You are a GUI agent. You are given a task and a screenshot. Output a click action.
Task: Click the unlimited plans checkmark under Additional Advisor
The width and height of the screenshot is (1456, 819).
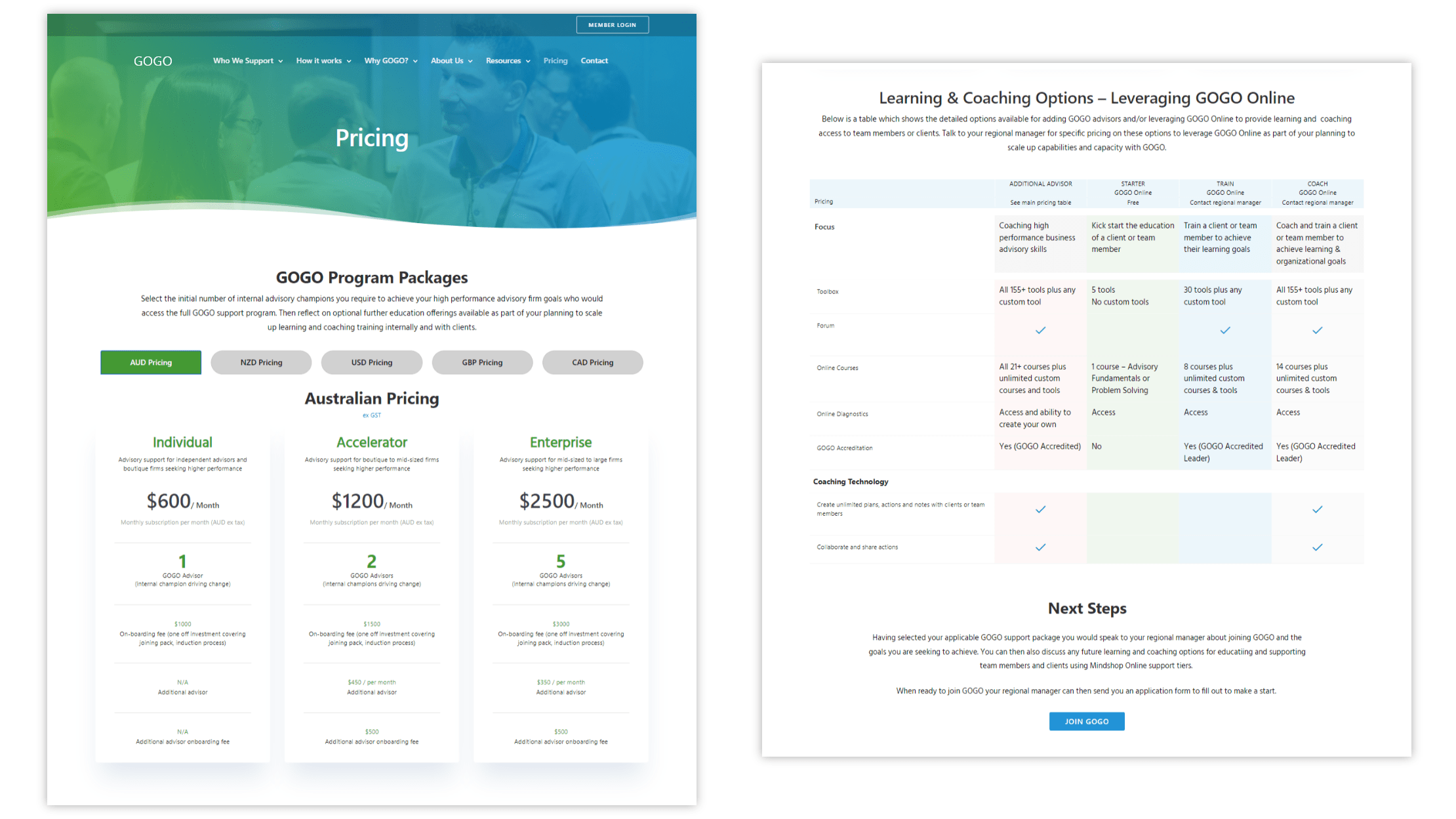[x=1040, y=509]
